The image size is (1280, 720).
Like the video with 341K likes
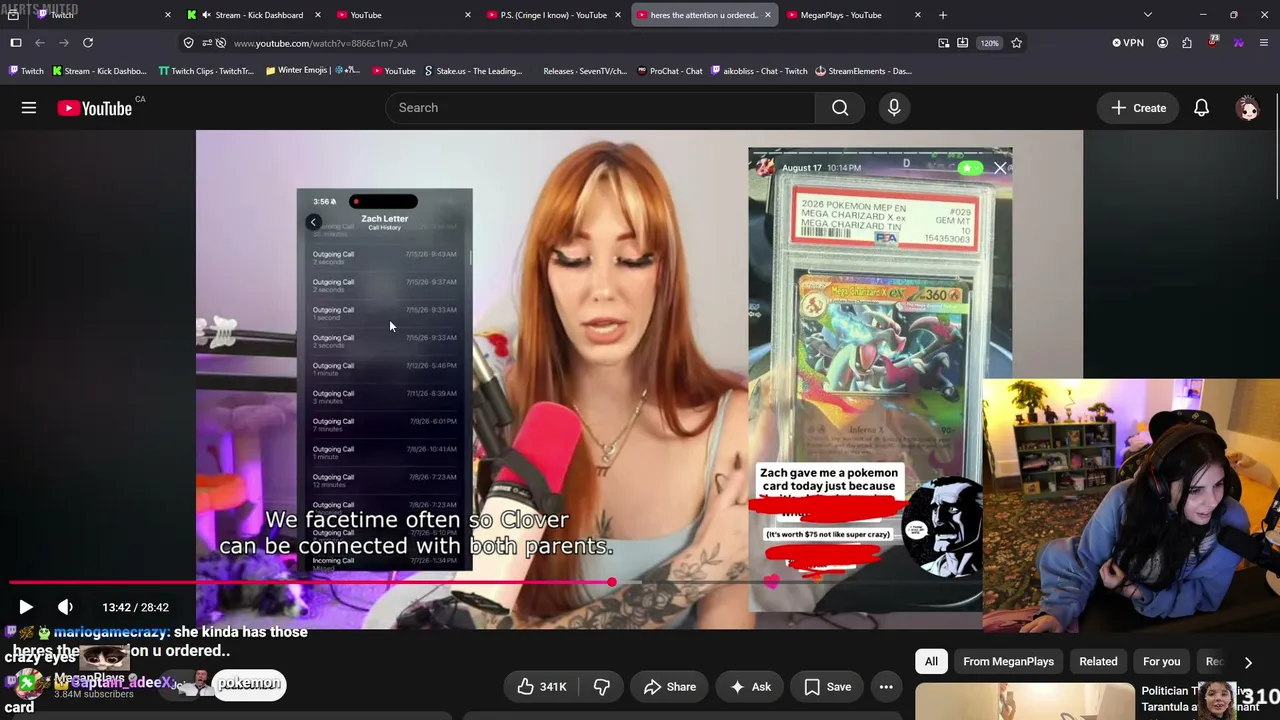pyautogui.click(x=541, y=687)
